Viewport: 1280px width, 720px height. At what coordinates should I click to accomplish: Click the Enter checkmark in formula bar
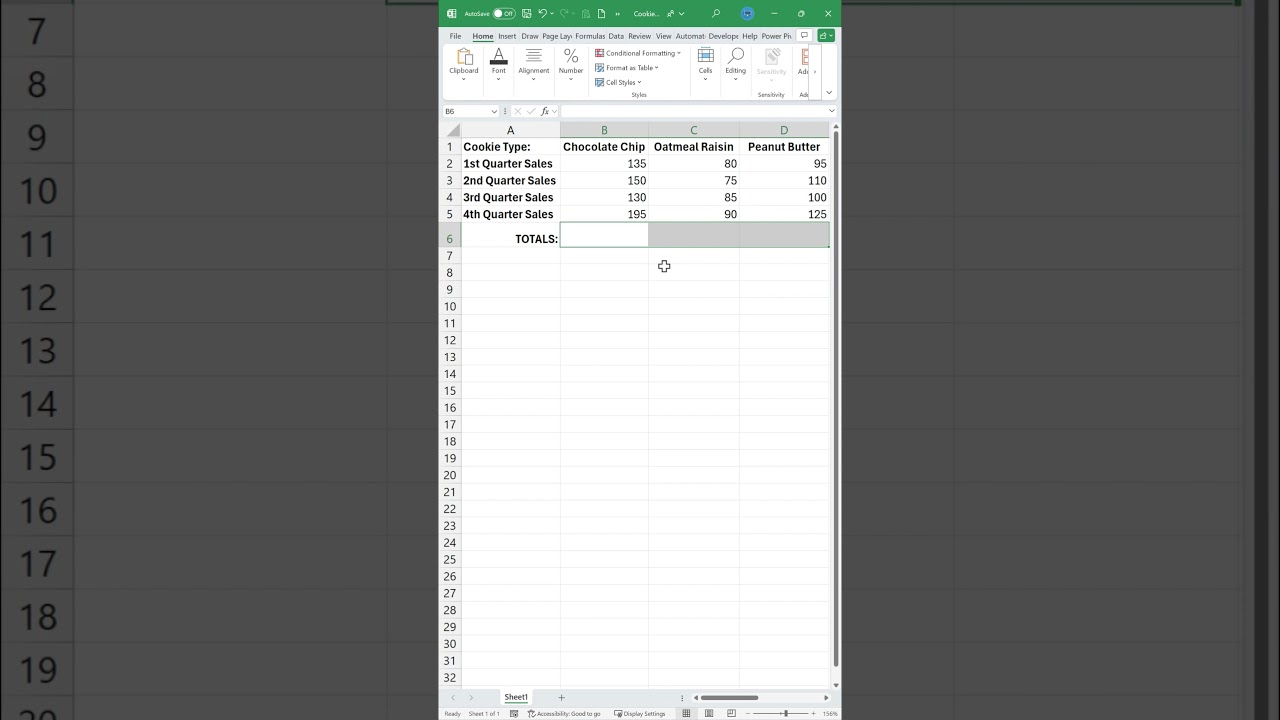531,111
